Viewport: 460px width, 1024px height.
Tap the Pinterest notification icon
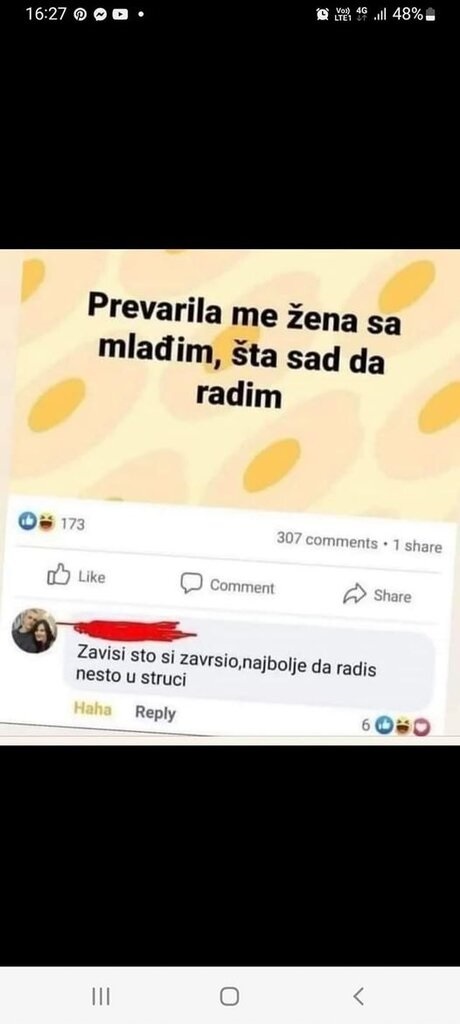coord(80,14)
